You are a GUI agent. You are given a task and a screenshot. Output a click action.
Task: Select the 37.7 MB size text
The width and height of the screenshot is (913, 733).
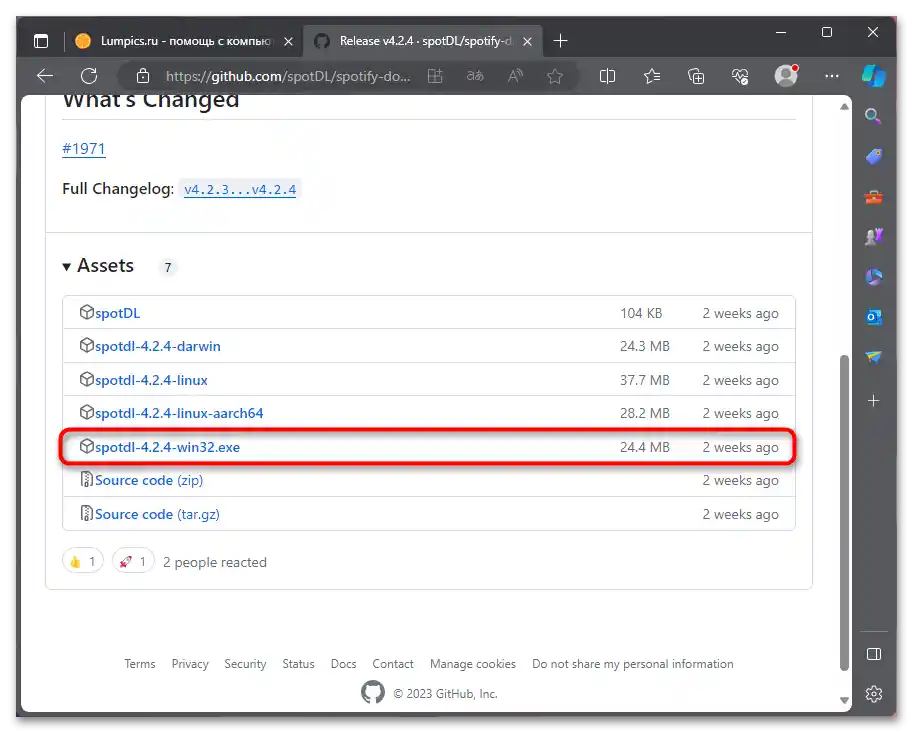(x=645, y=380)
